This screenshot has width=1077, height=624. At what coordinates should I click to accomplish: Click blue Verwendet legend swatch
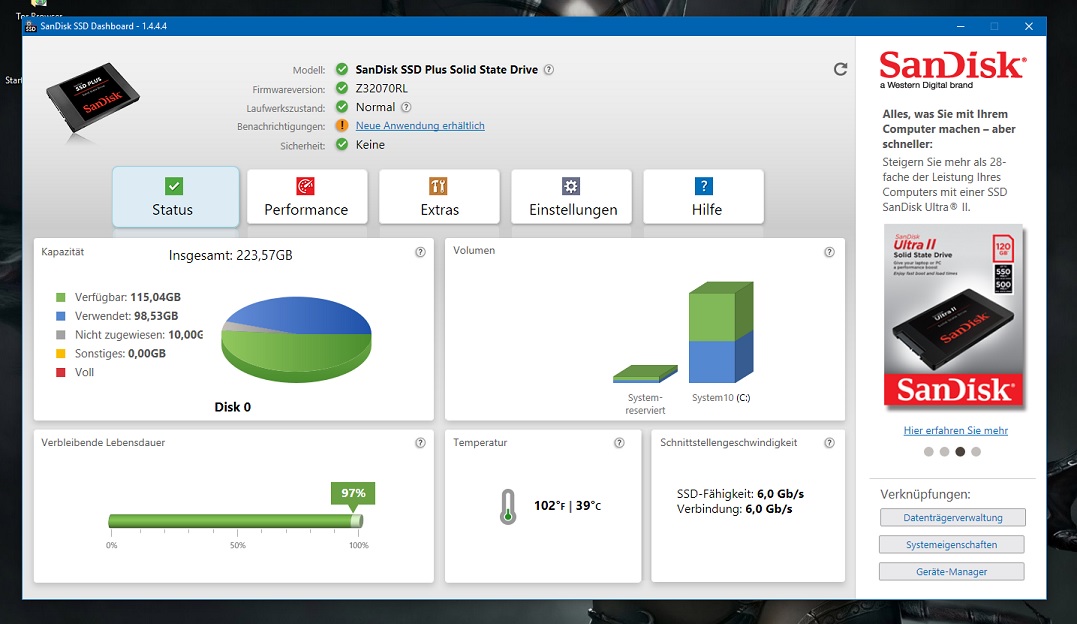pyautogui.click(x=60, y=316)
